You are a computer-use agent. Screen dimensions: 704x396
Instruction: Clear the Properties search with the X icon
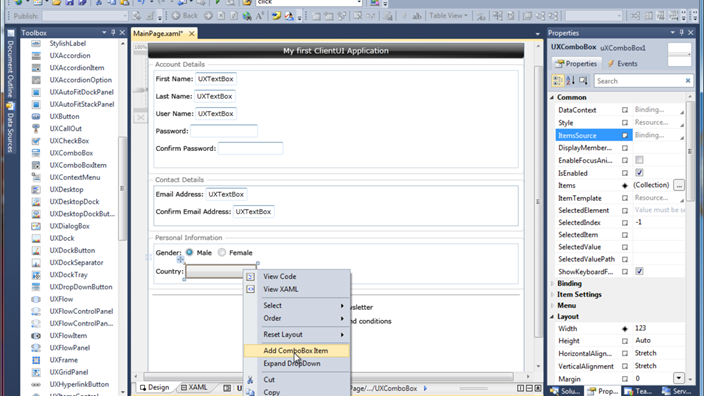coord(688,81)
